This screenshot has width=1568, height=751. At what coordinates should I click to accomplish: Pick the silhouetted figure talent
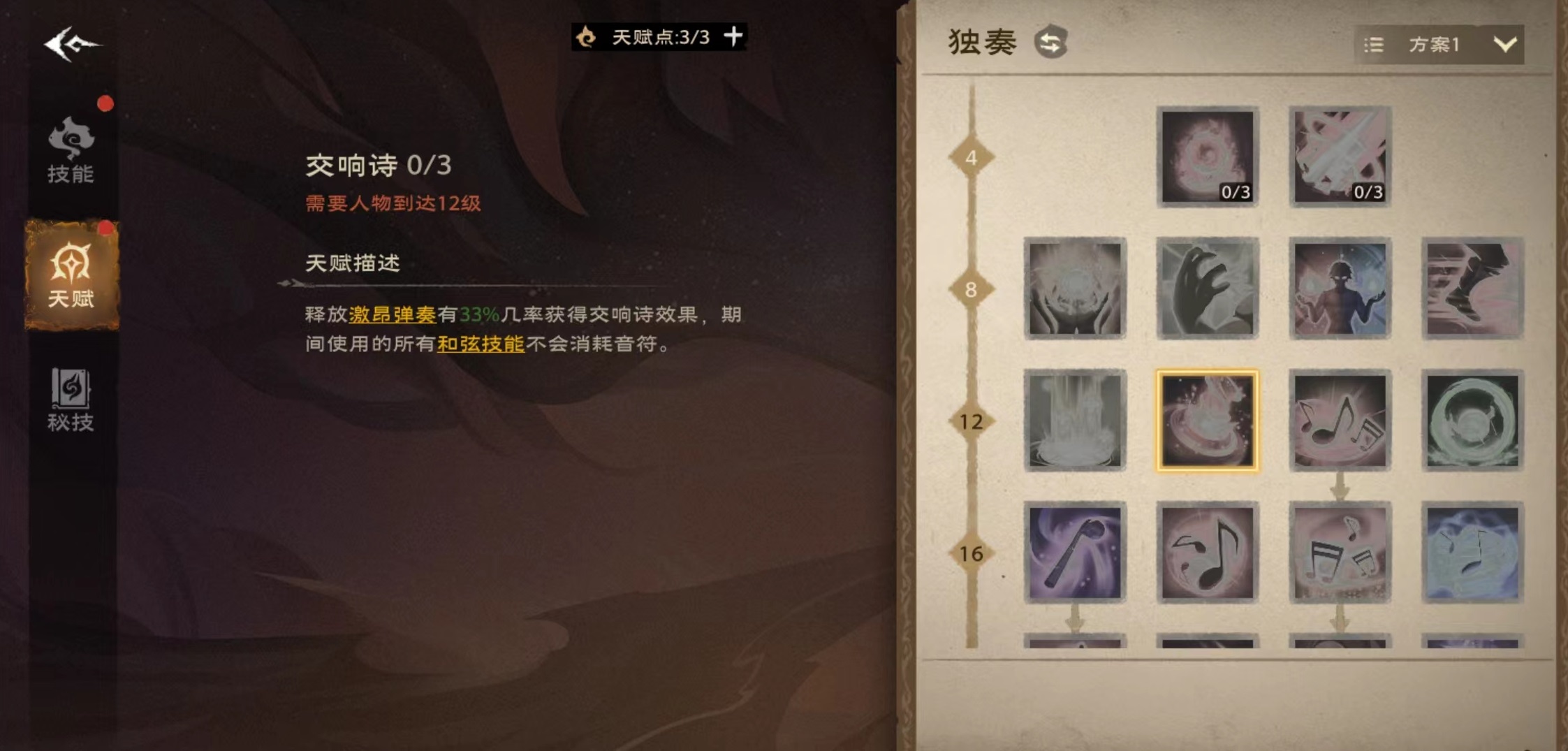[x=1340, y=289]
